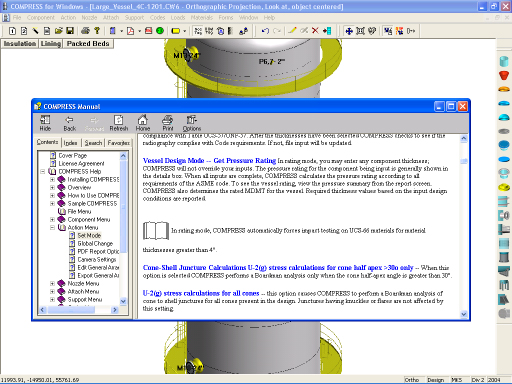Switch to the Search tab
This screenshot has width=512, height=384.
coord(93,143)
